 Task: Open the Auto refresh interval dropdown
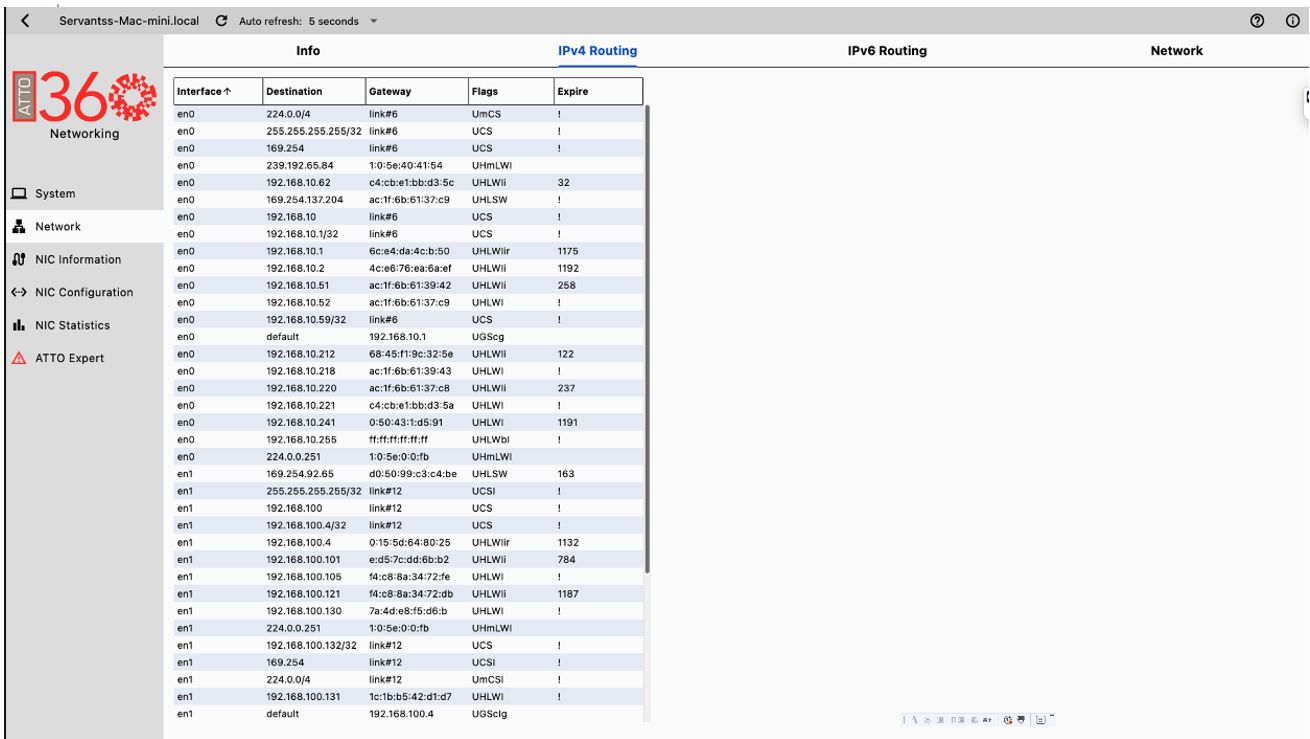coord(374,21)
